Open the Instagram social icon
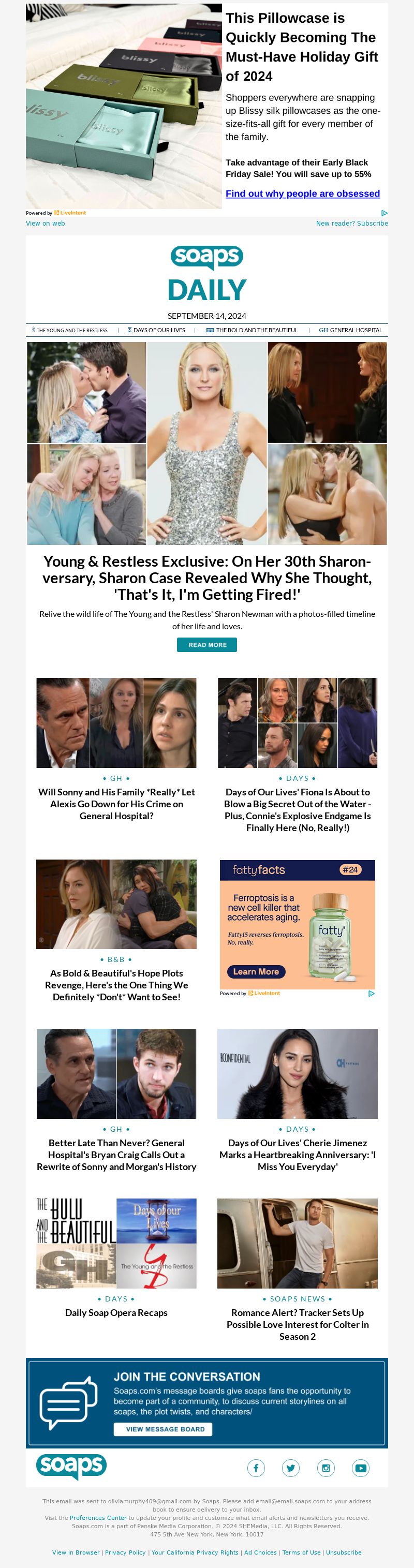 click(326, 1468)
